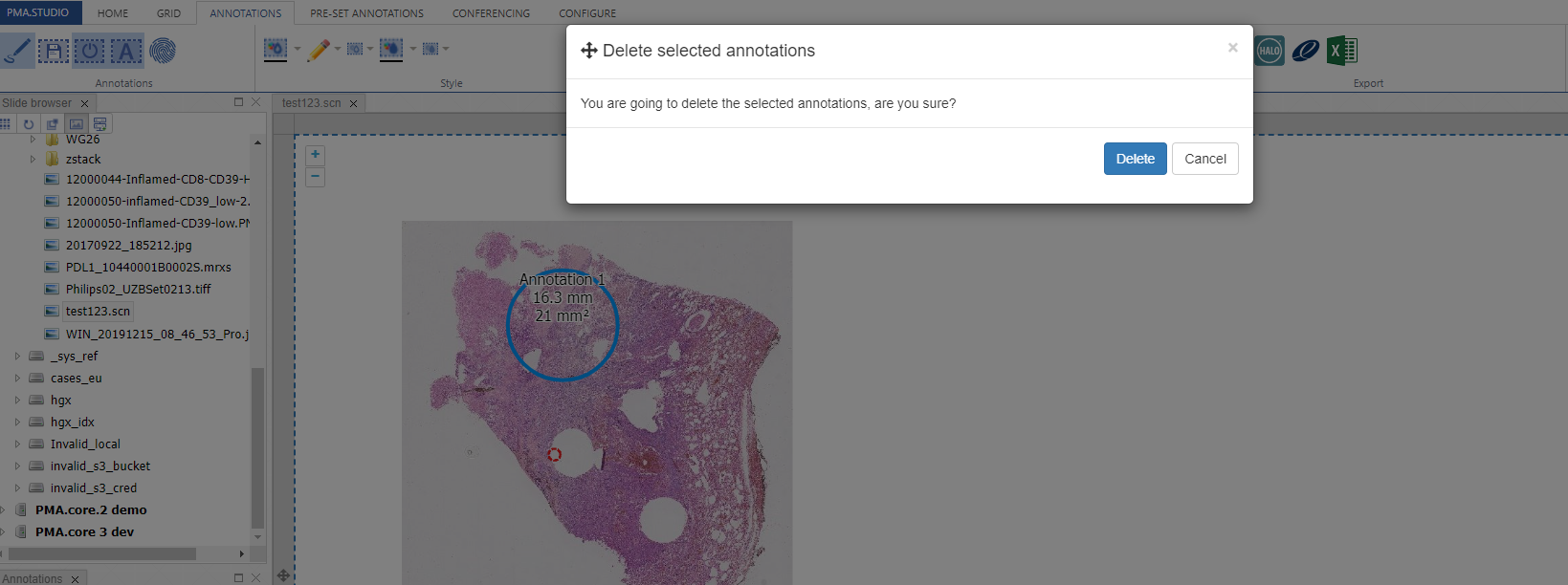The width and height of the screenshot is (1568, 585).
Task: Click the save annotations floppy icon
Action: pyautogui.click(x=54, y=51)
